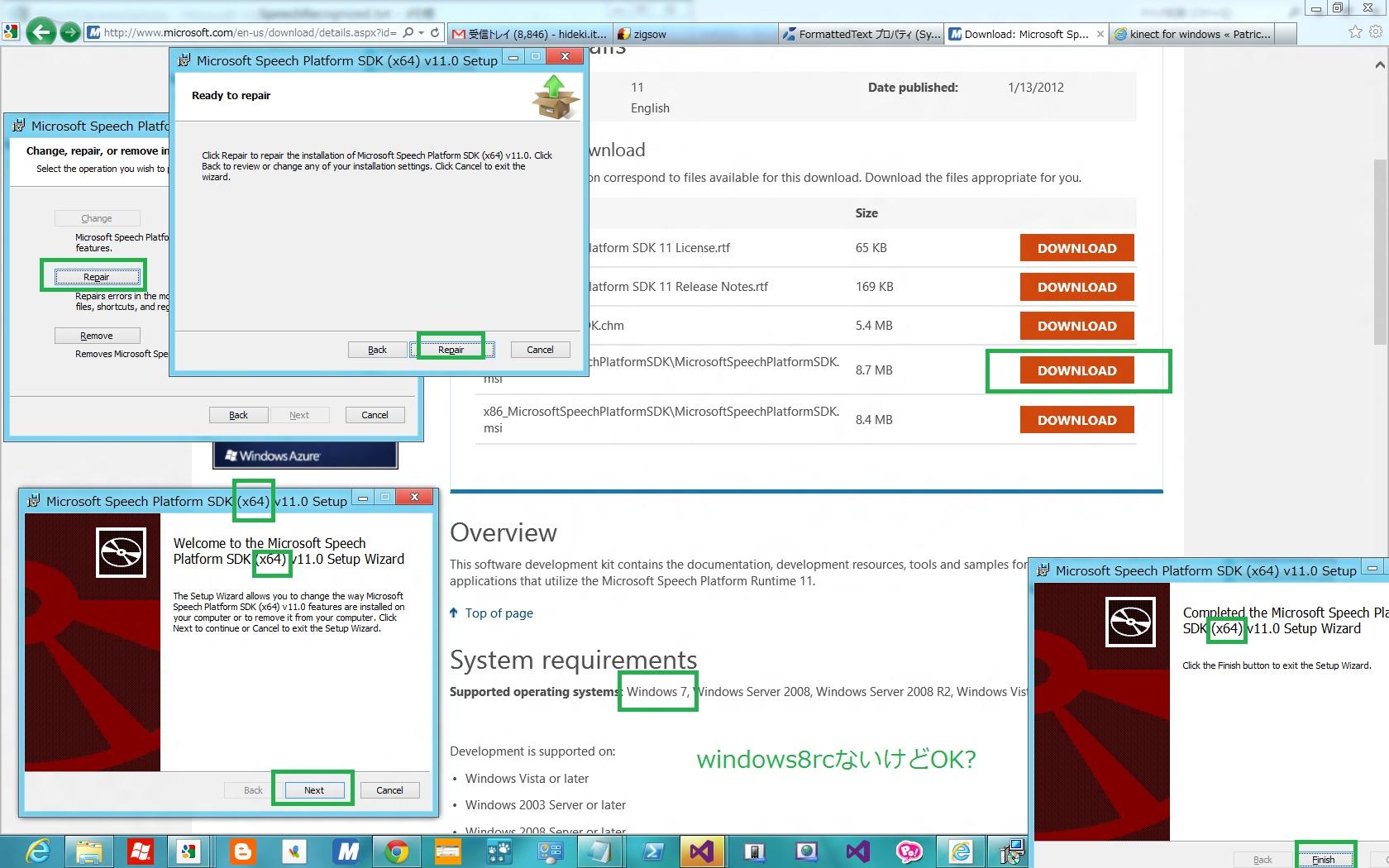
Task: Click the browser Forward arrow button
Action: click(x=70, y=32)
